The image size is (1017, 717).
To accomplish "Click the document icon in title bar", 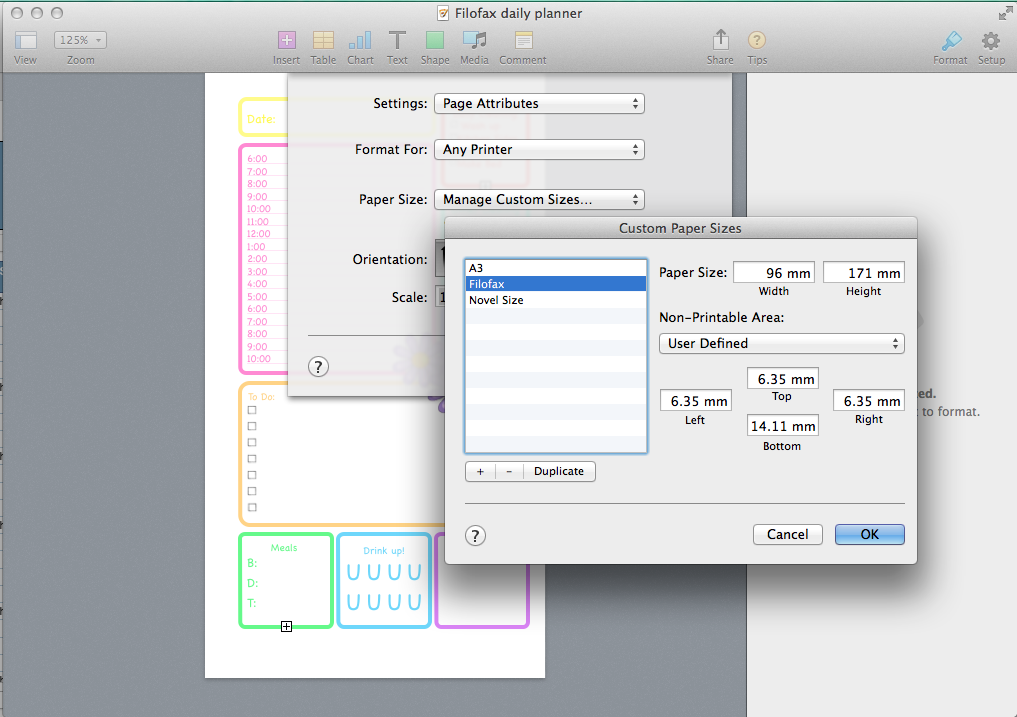I will pyautogui.click(x=443, y=13).
